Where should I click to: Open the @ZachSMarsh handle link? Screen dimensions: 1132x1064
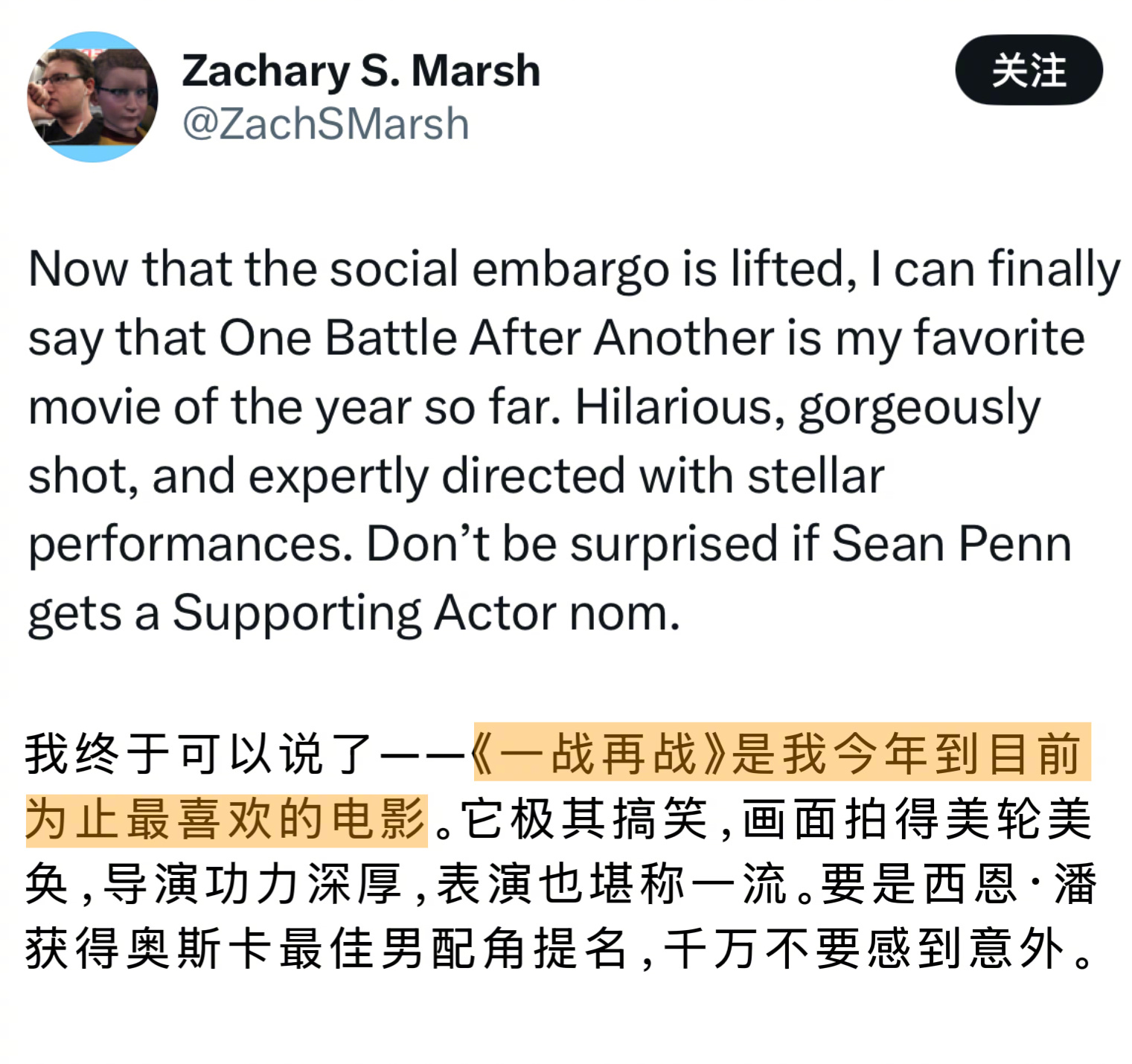click(x=325, y=124)
